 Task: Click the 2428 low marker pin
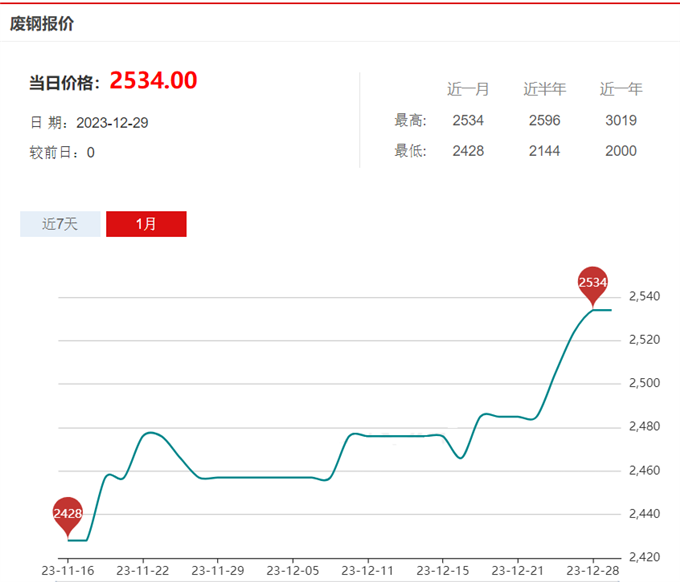[x=68, y=517]
